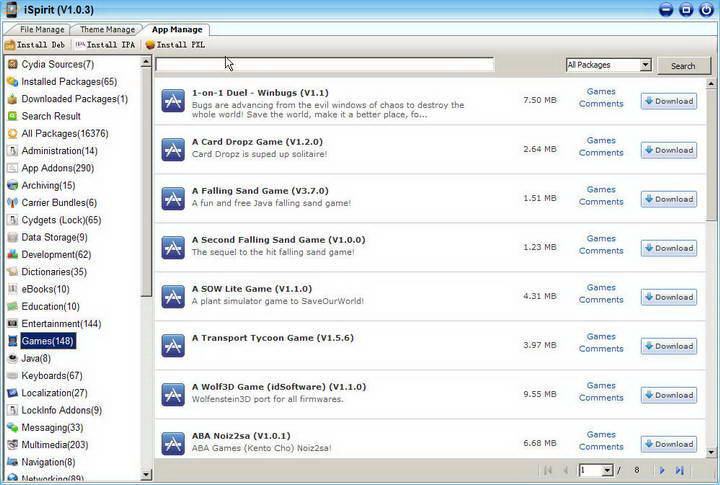Download ABA Noiz2sa
Image resolution: width=720 pixels, height=485 pixels.
point(669,444)
